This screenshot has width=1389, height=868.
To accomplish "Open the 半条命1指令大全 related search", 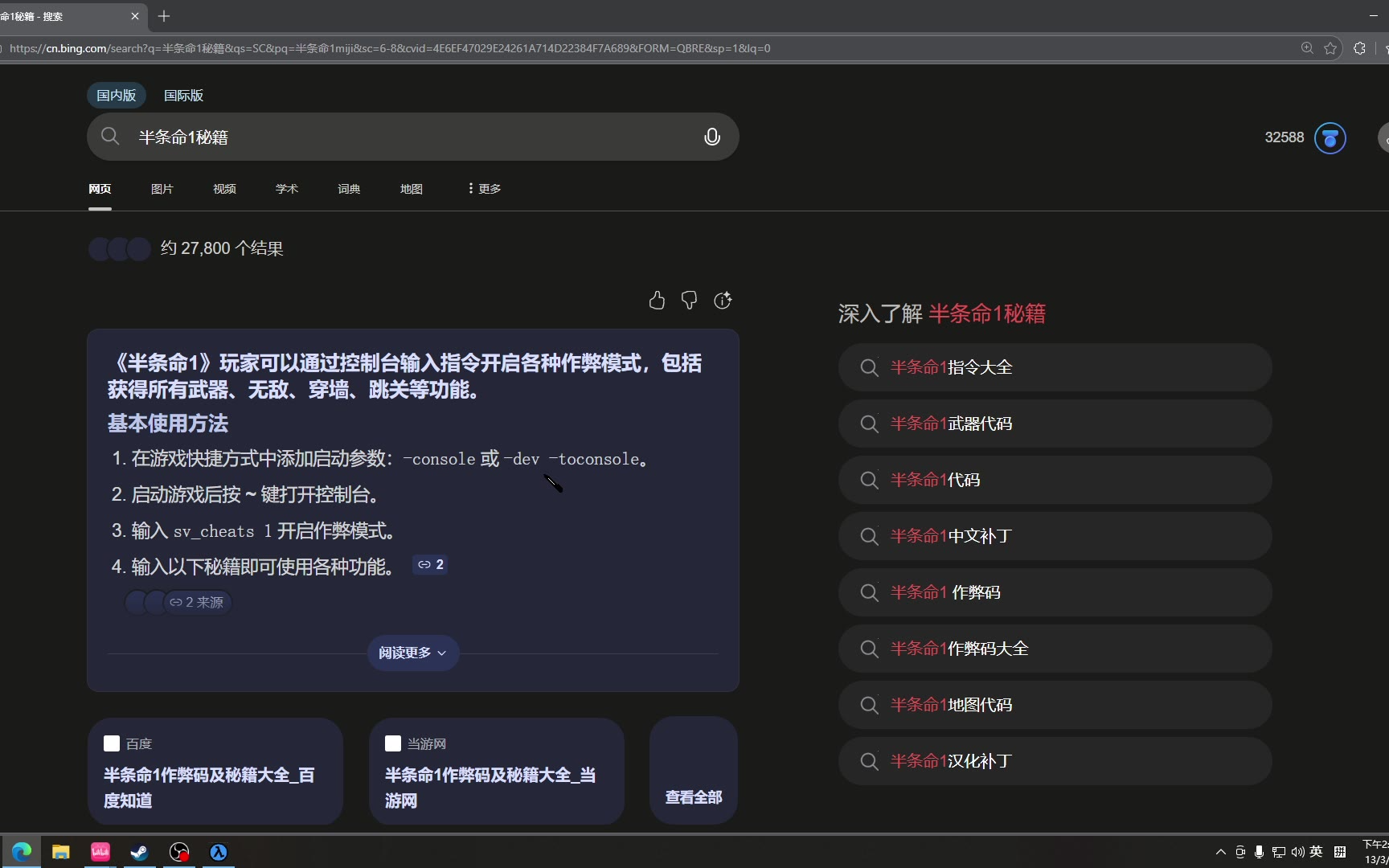I will tap(1055, 367).
